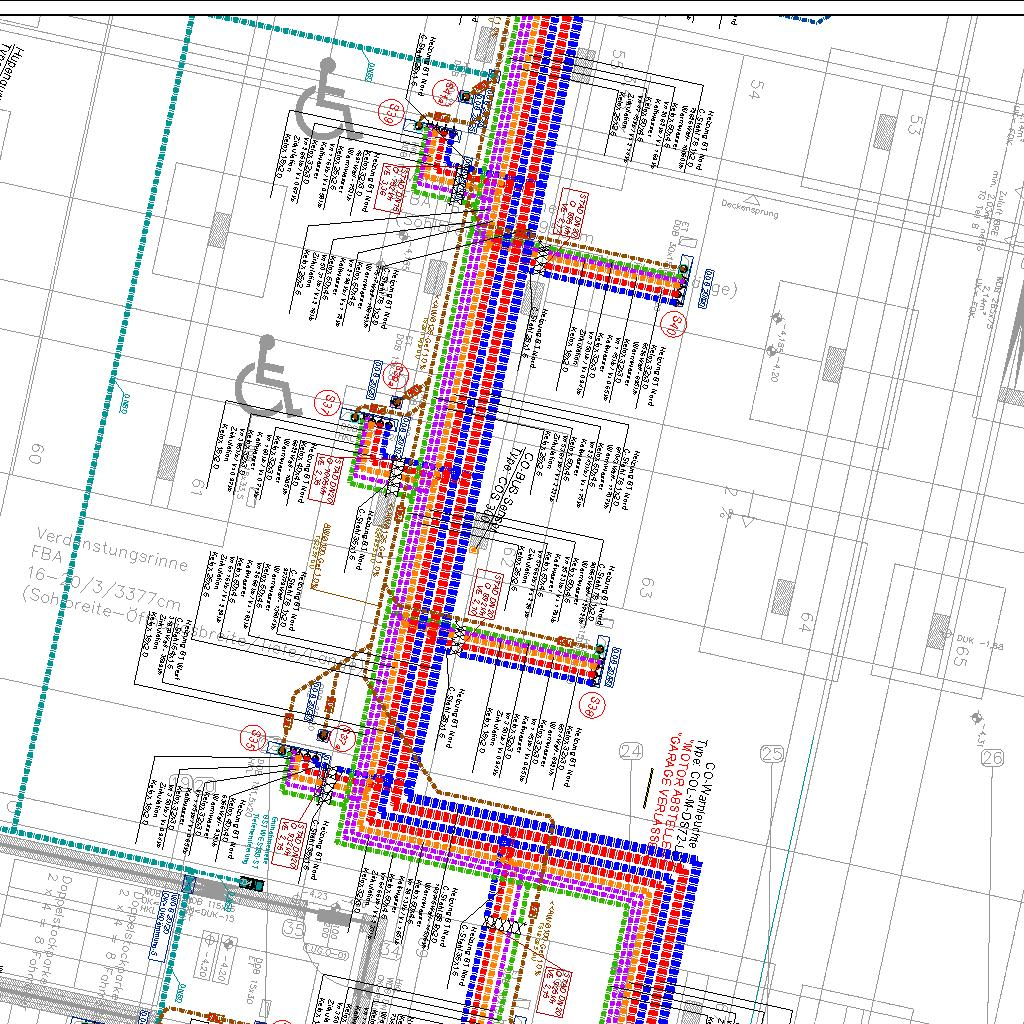Viewport: 1024px width, 1024px height.
Task: Click grid axis bubble 25
Action: [772, 754]
